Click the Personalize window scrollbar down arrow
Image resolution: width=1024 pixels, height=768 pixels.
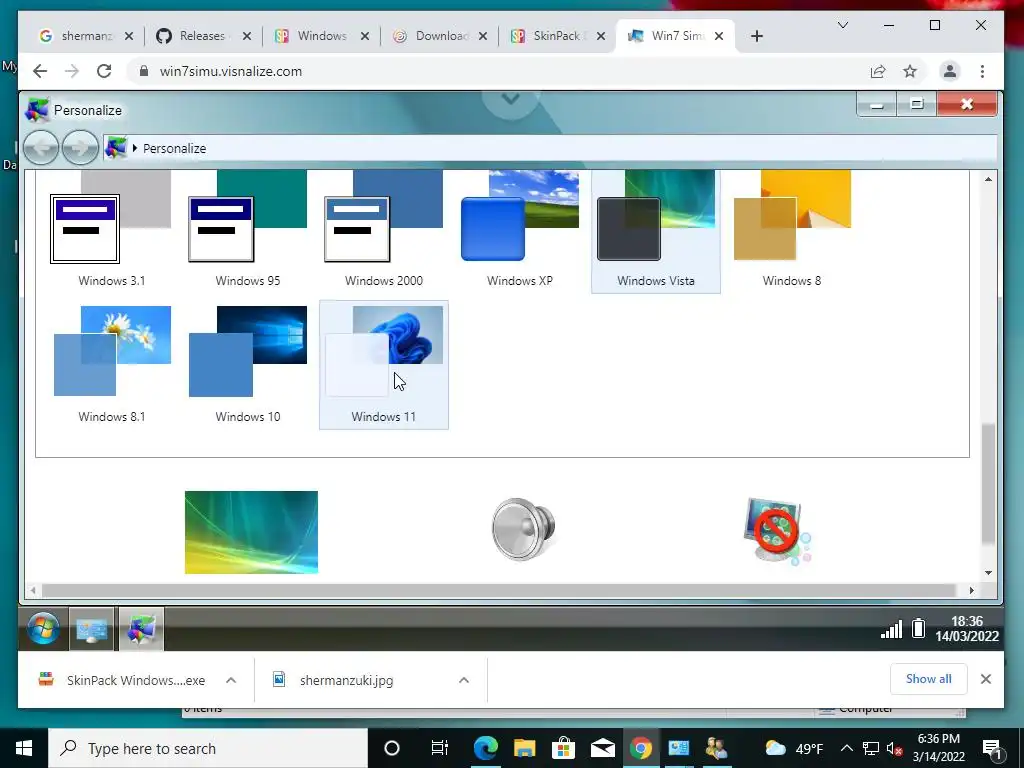(988, 573)
